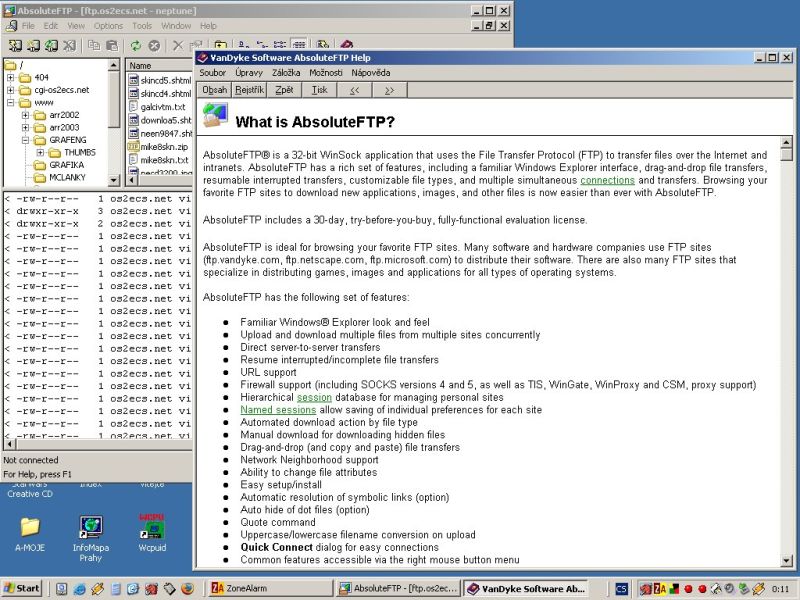
Task: Expand the cgi-os2ecs.net folder
Action: [x=9, y=90]
